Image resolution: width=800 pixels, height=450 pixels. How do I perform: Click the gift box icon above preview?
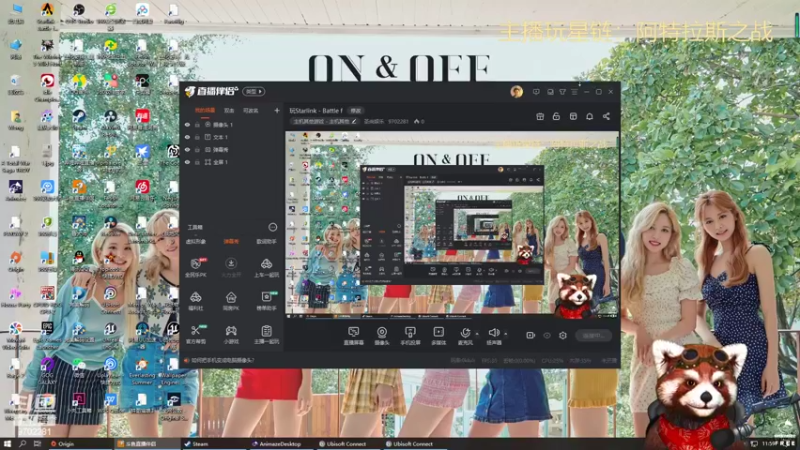point(540,116)
